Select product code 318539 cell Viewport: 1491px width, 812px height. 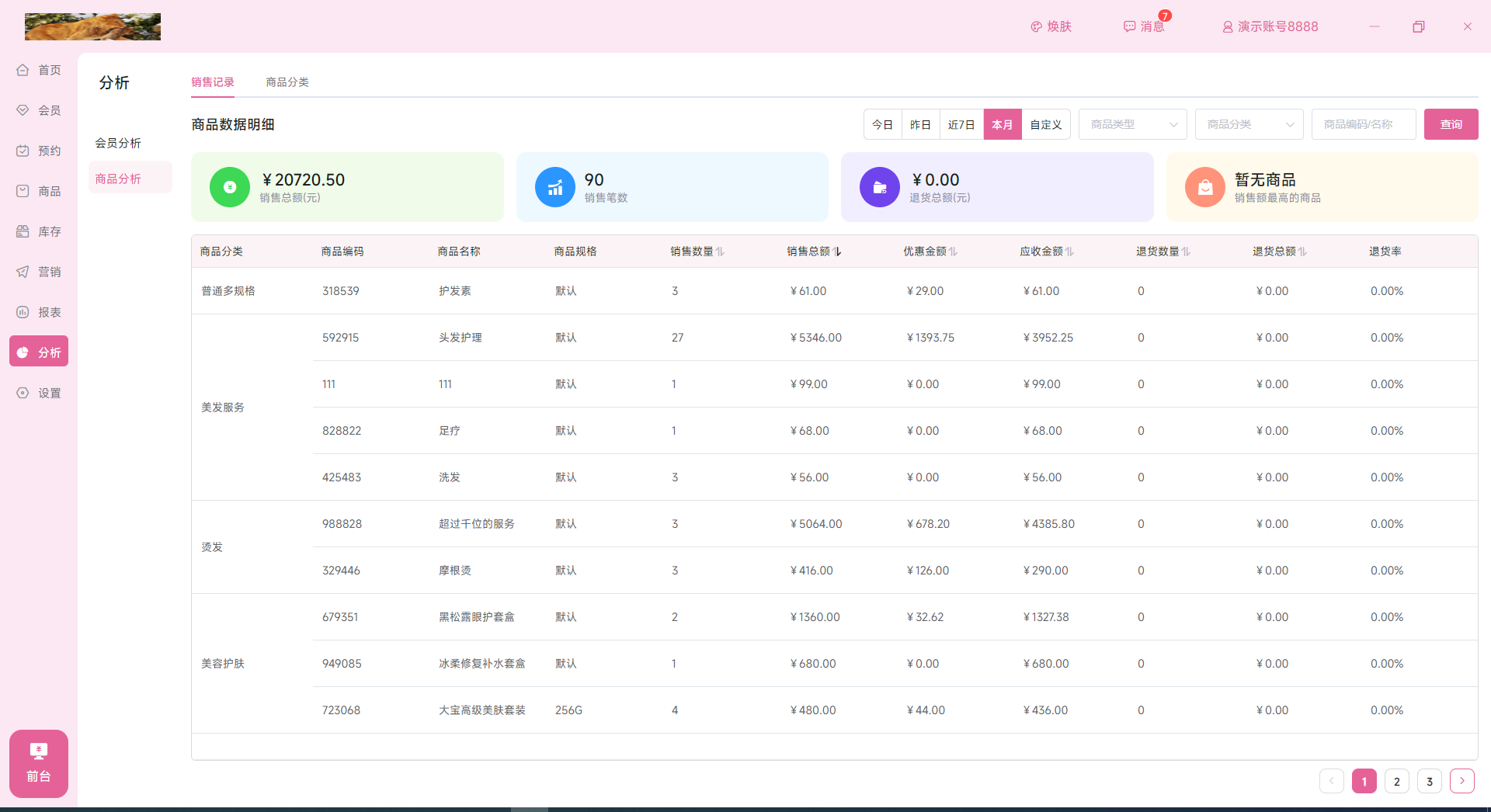(x=341, y=291)
